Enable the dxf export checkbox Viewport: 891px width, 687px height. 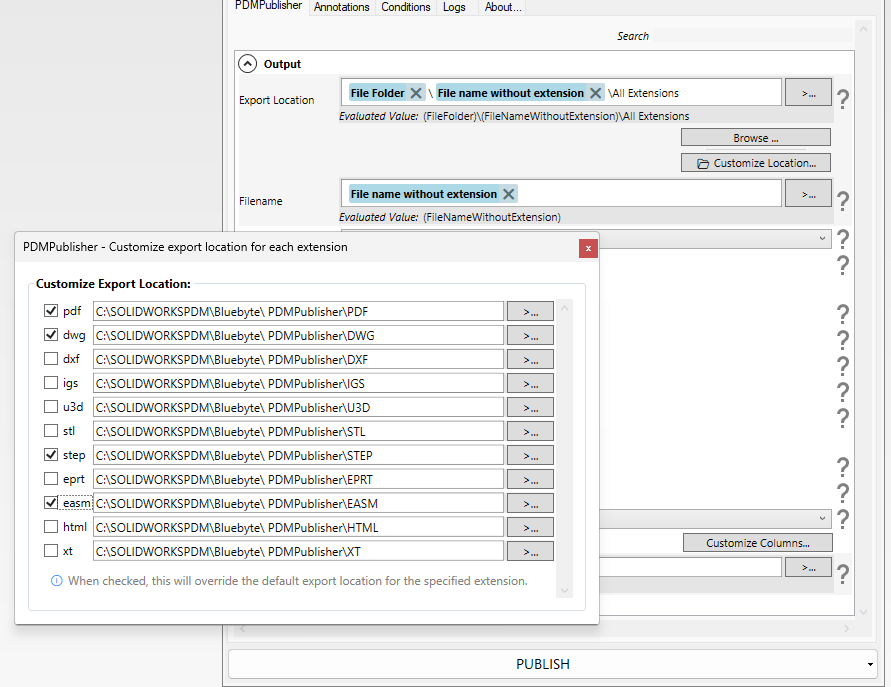pos(50,358)
